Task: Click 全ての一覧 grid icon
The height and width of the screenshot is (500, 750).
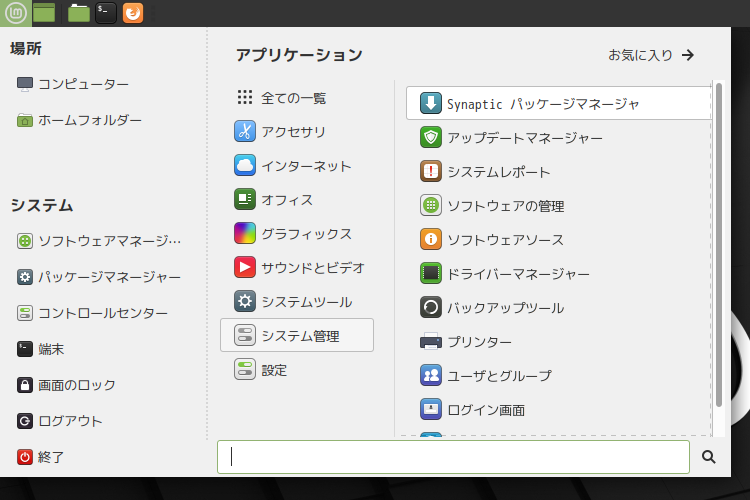Action: (x=245, y=97)
